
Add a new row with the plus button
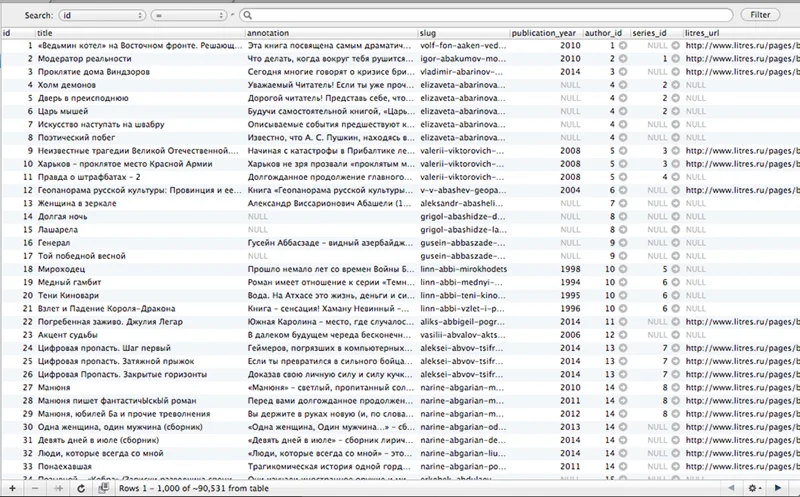pyautogui.click(x=12, y=487)
